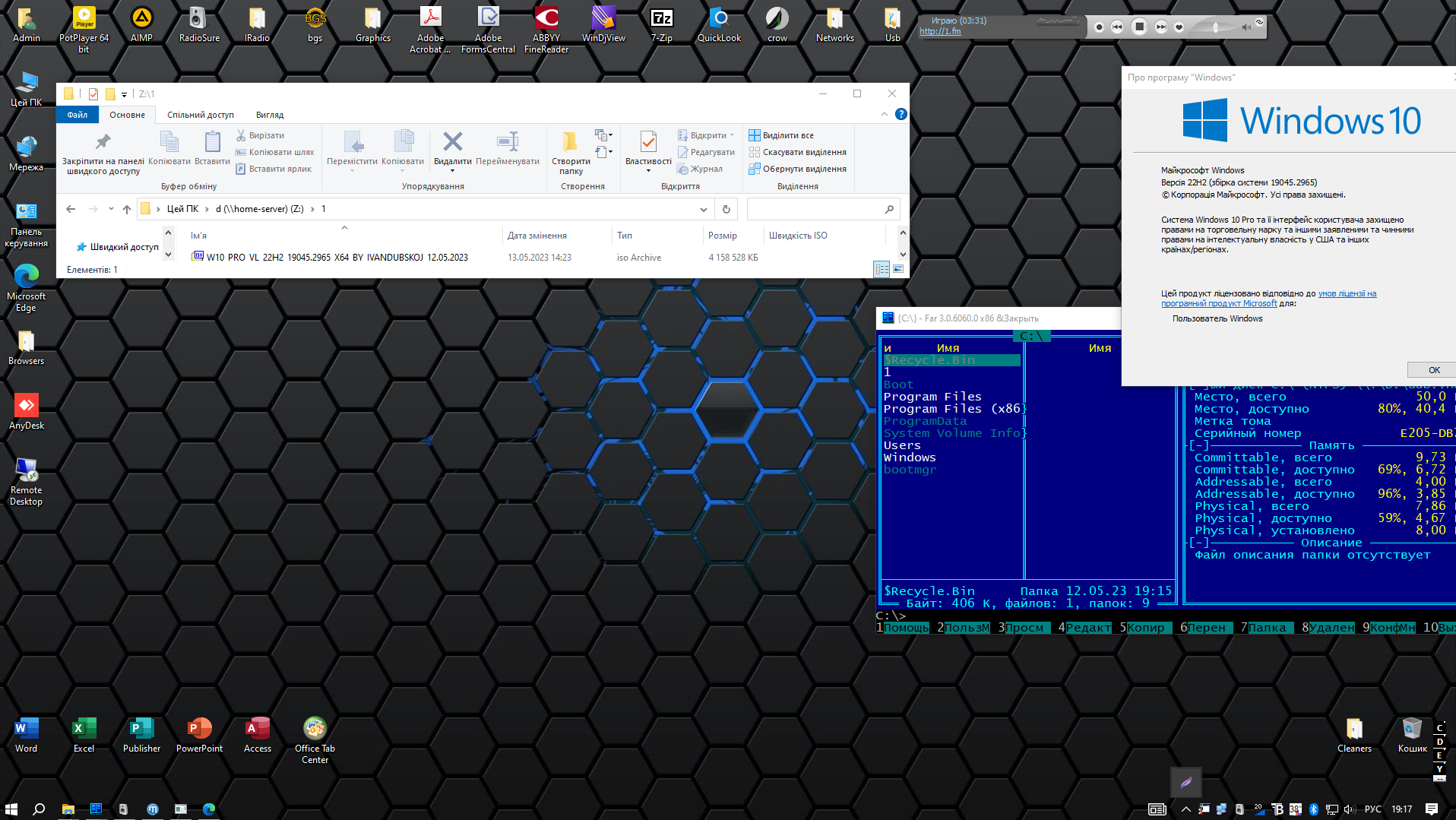Show hidden system tray icons
The width and height of the screenshot is (1456, 820).
1185,809
